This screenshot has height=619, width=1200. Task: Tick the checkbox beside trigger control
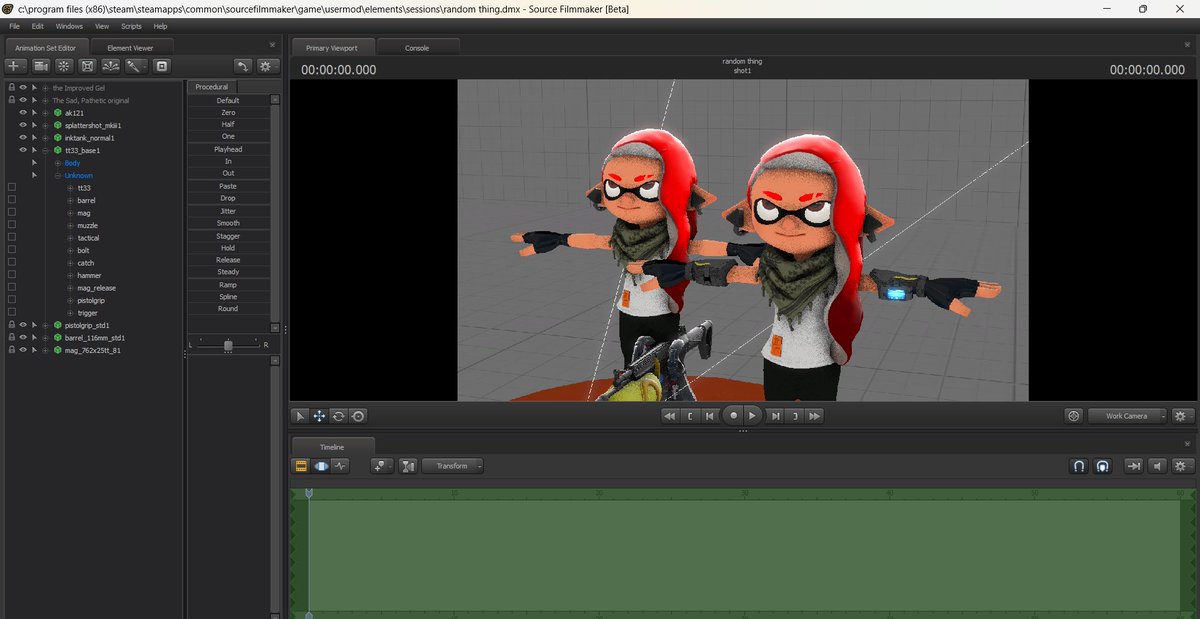tap(11, 313)
